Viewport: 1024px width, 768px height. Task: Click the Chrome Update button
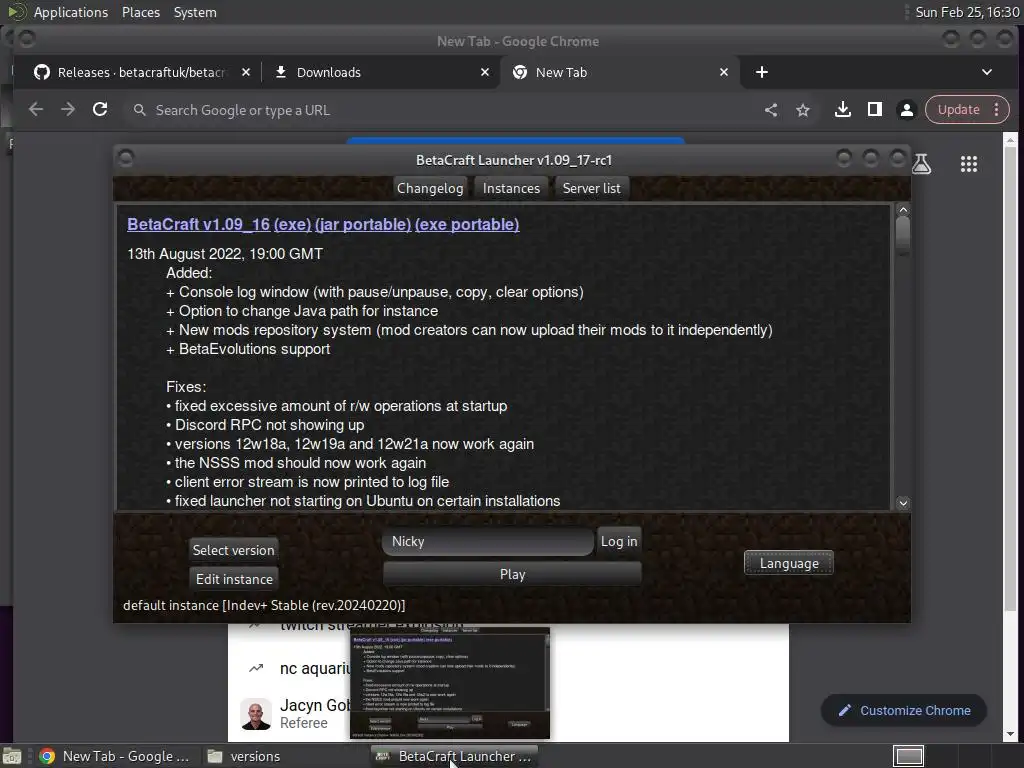click(958, 110)
